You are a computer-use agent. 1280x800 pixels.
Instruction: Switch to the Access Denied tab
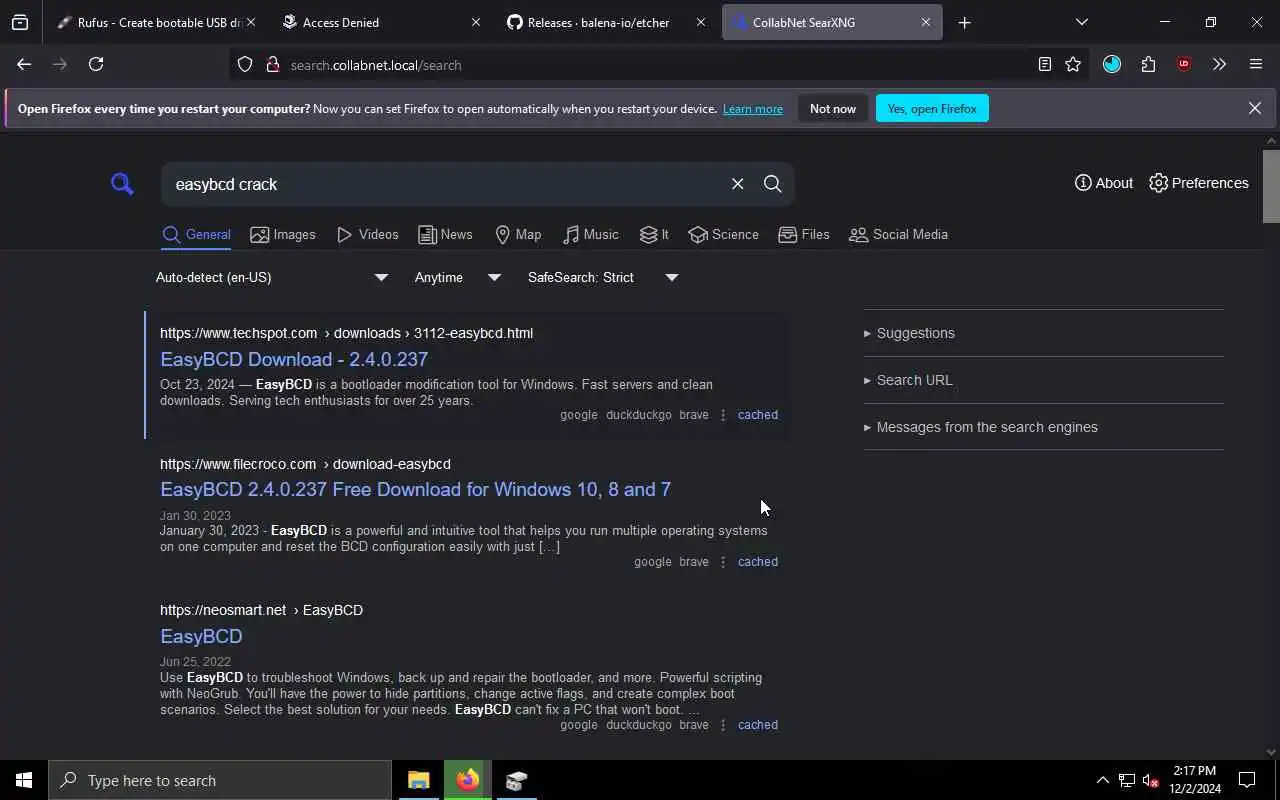point(381,22)
